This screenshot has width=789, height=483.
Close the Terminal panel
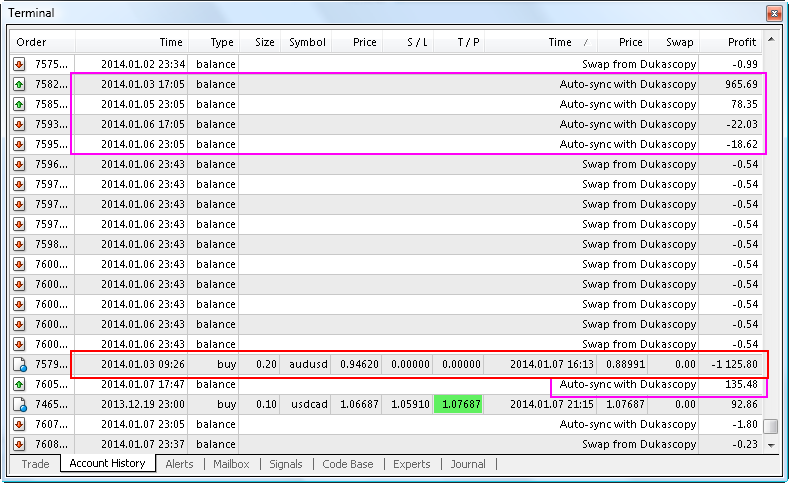tap(774, 13)
